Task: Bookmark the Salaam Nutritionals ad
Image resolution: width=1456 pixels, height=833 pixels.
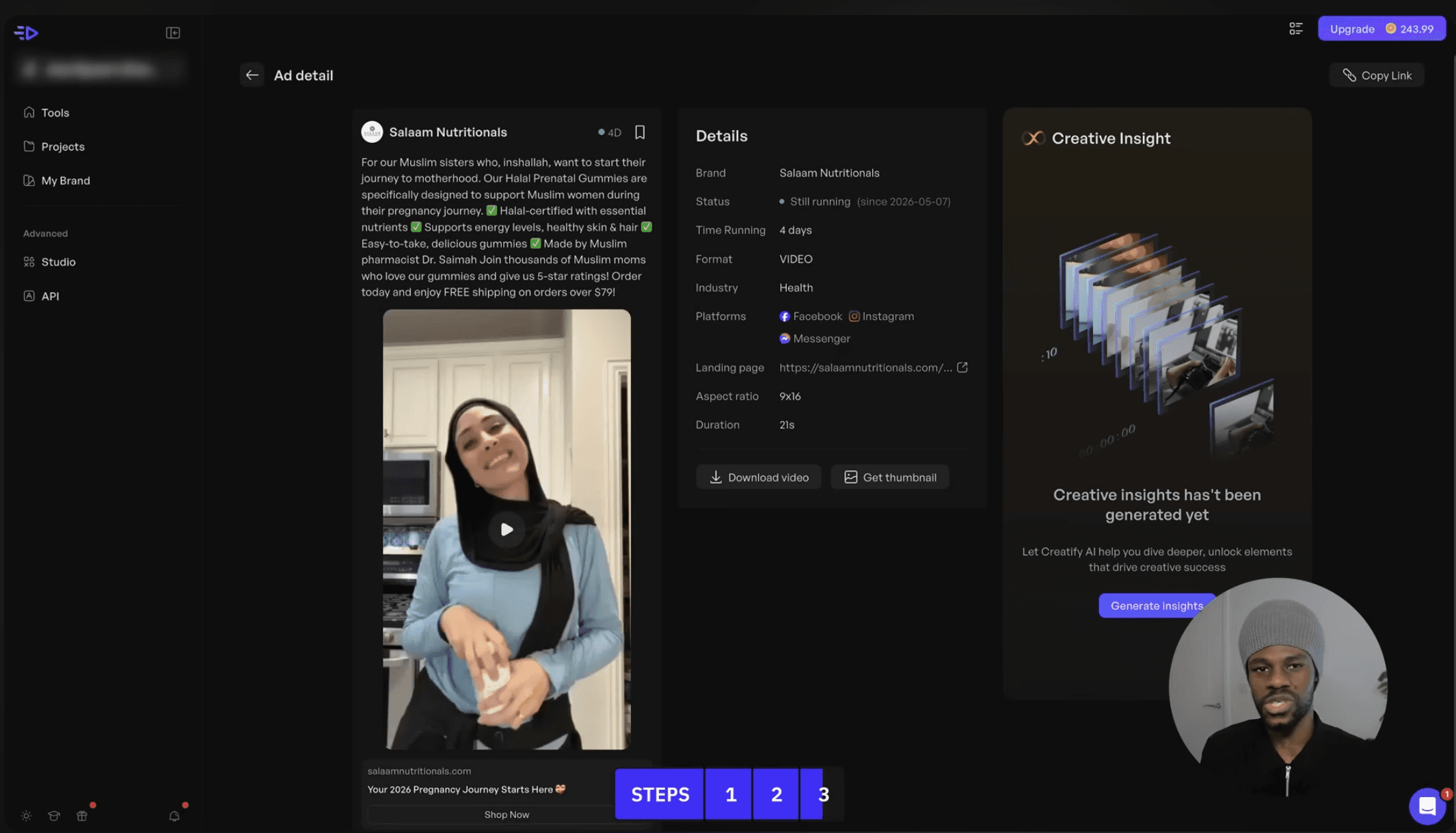Action: coord(640,132)
